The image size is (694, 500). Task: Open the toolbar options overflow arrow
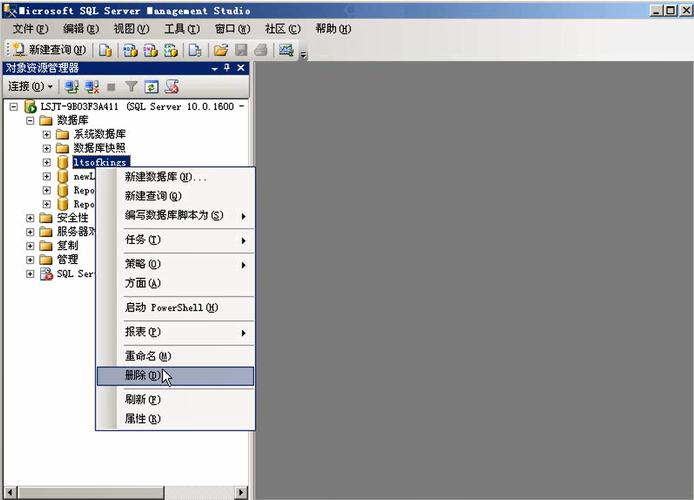304,55
